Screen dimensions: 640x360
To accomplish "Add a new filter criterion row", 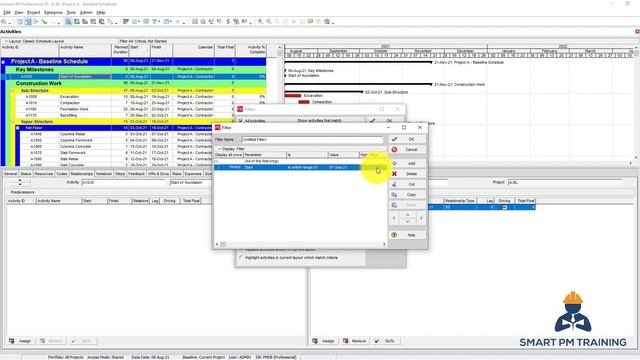I will tap(407, 163).
